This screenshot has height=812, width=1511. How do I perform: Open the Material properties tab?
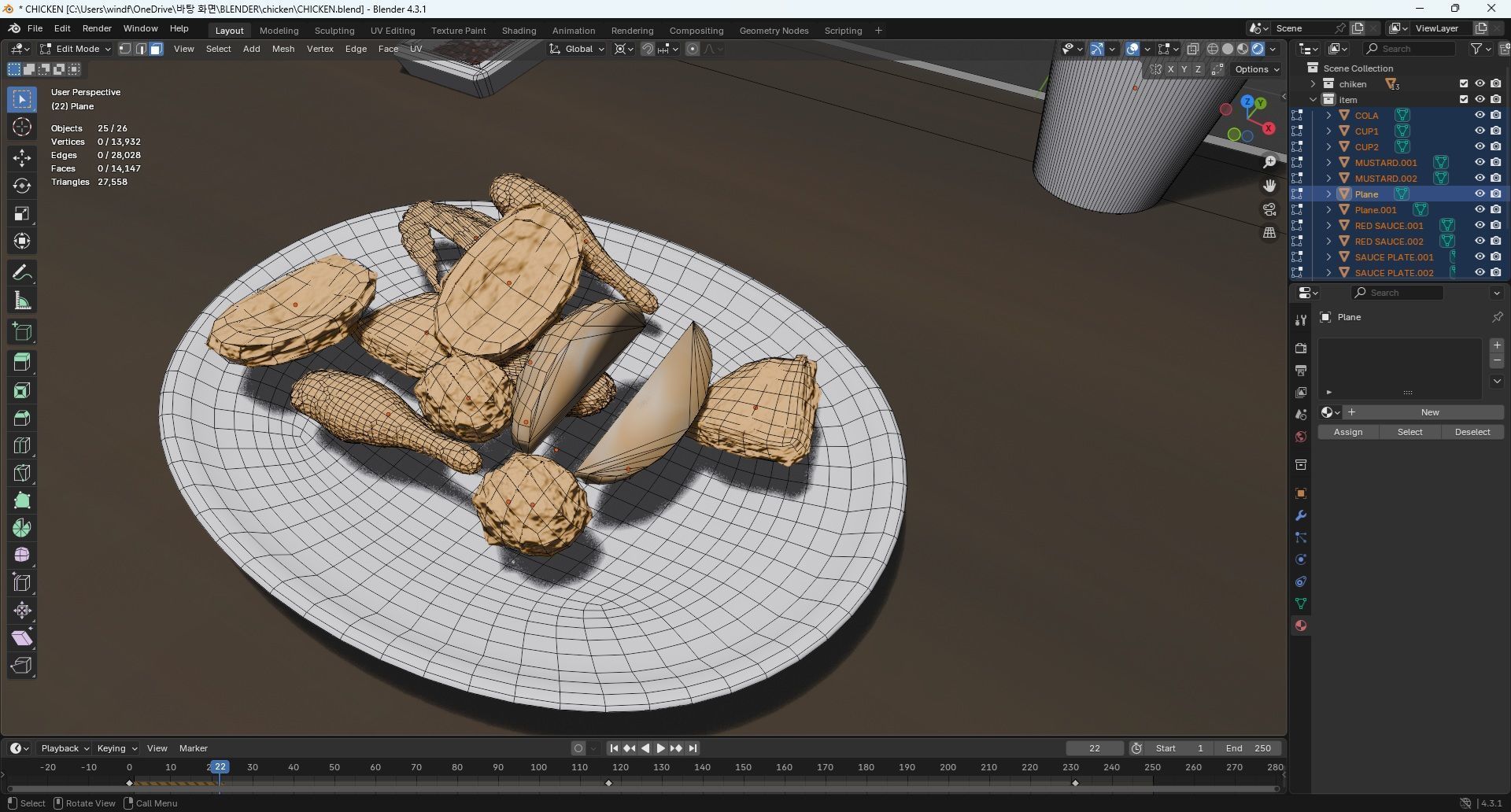(1301, 626)
